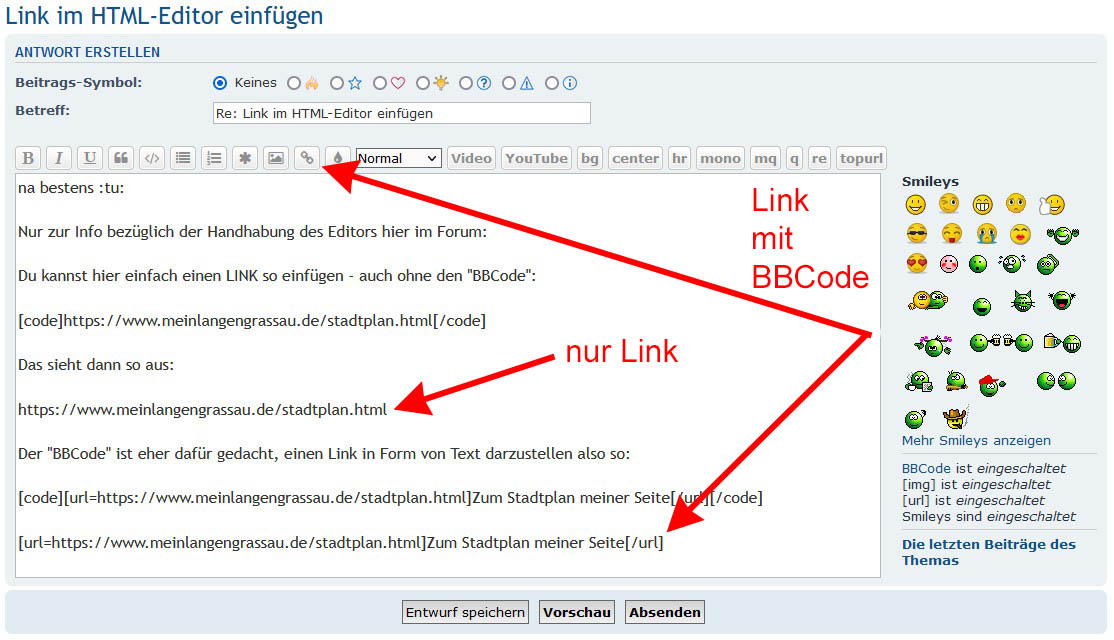The width and height of the screenshot is (1114, 640).
Task: Submit post with Absenden
Action: 665,612
